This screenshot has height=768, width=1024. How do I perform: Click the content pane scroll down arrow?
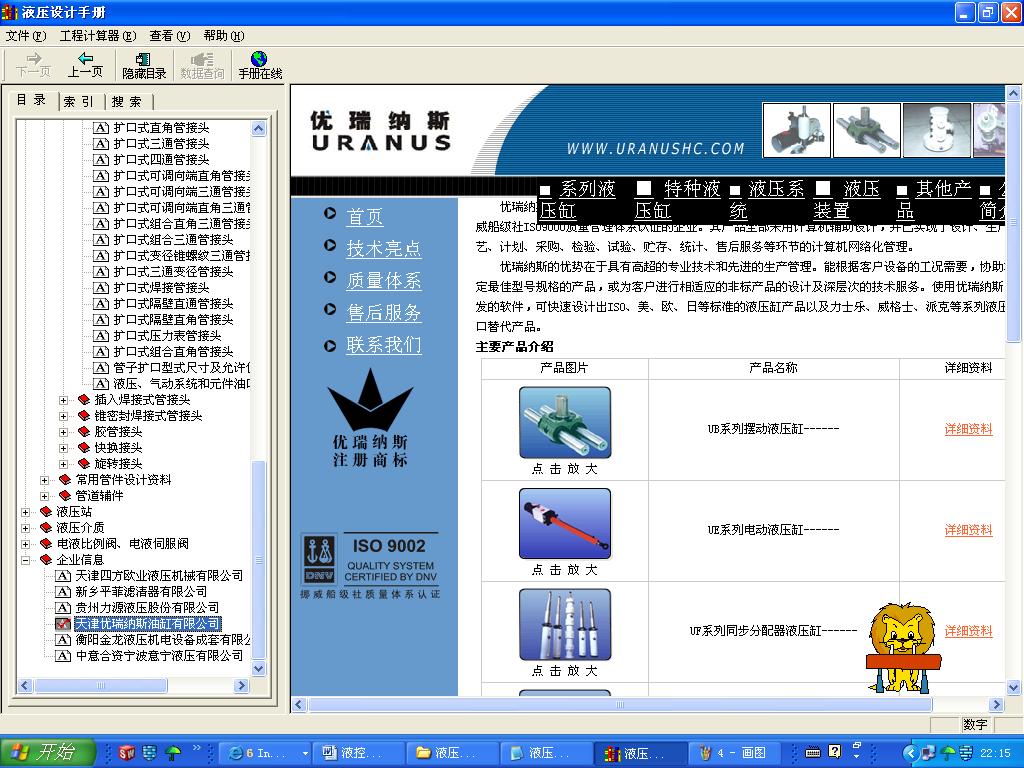click(x=1014, y=687)
